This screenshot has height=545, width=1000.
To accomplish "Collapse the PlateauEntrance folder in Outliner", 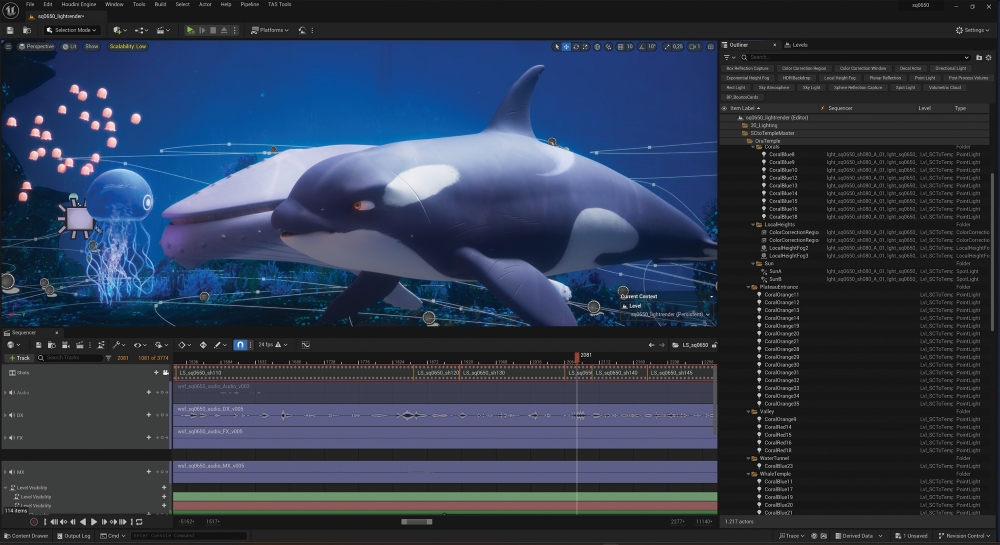I will (x=748, y=287).
